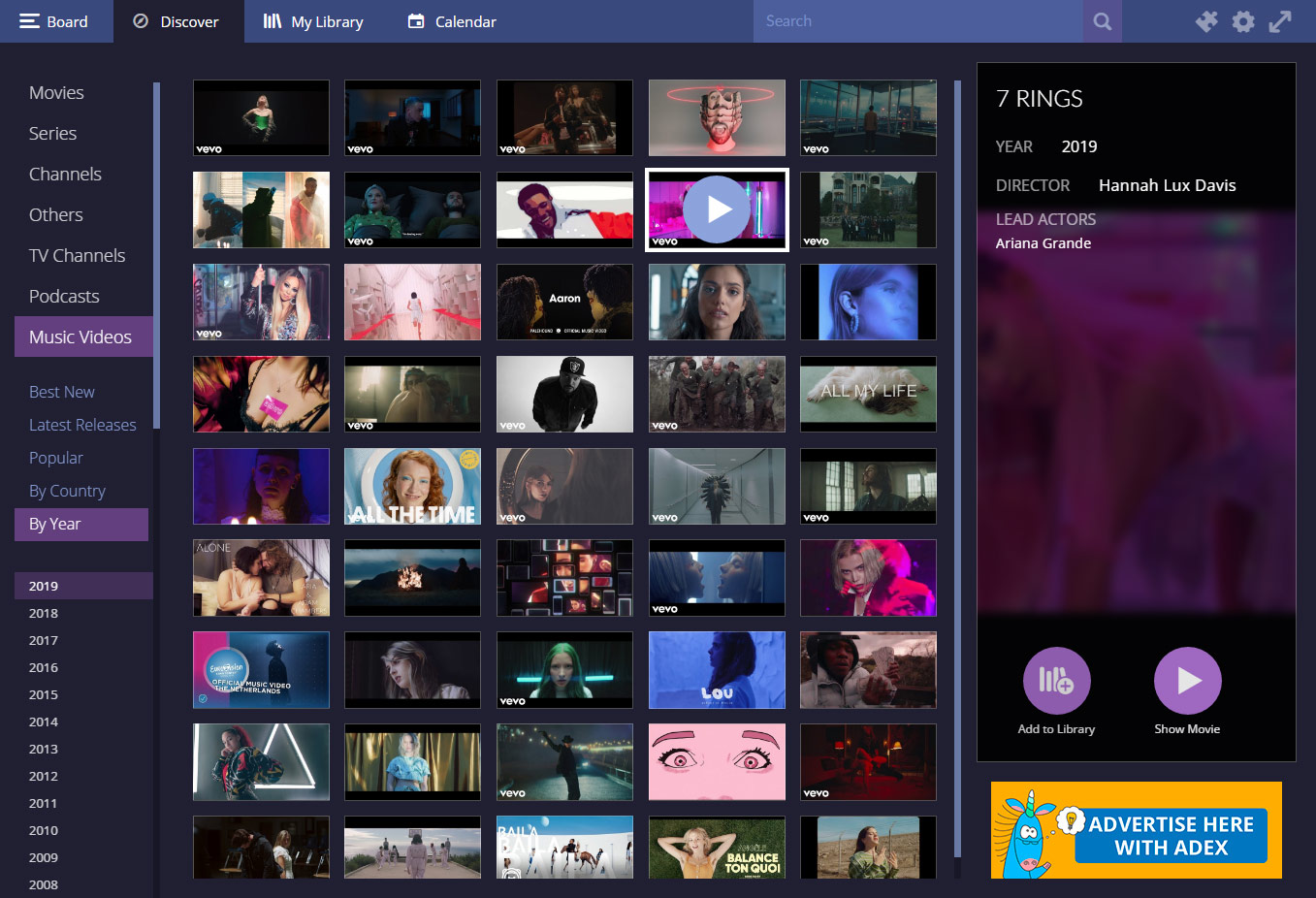Filter by year 2012
Image resolution: width=1316 pixels, height=898 pixels.
point(83,776)
